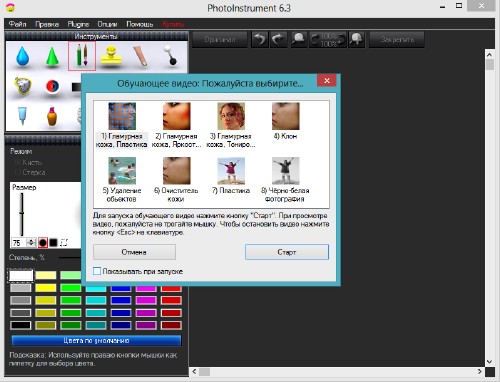This screenshot has width=500, height=382.
Task: Open the Файл menu
Action: 17,24
